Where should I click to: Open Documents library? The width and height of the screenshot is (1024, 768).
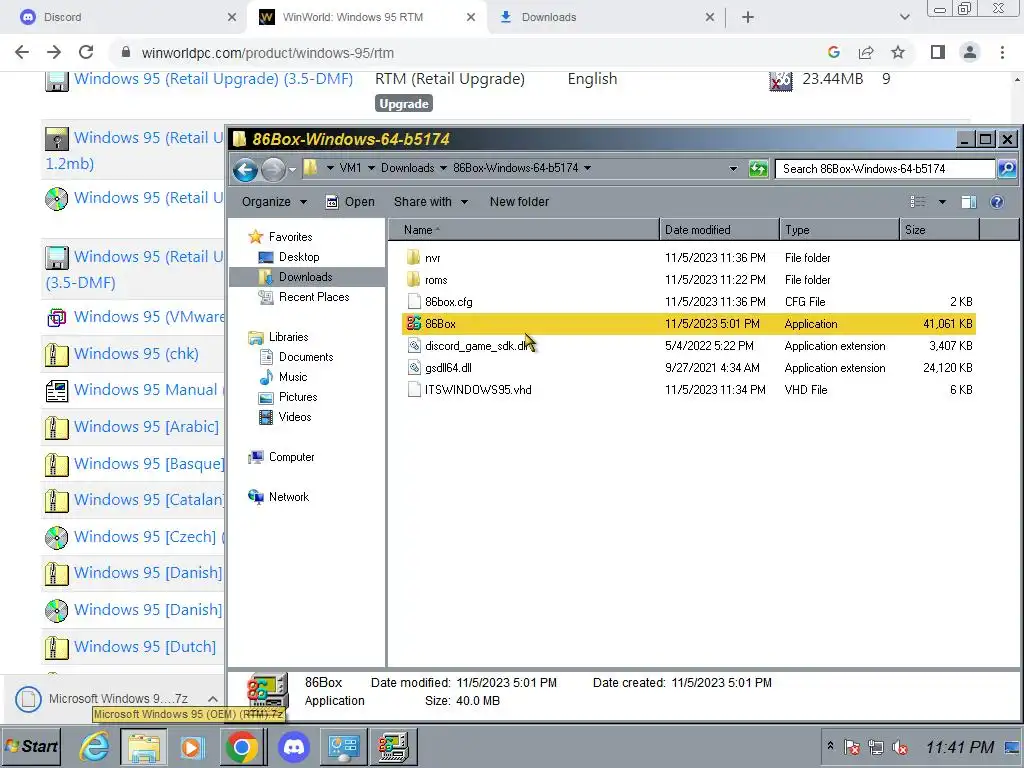[x=296, y=357]
